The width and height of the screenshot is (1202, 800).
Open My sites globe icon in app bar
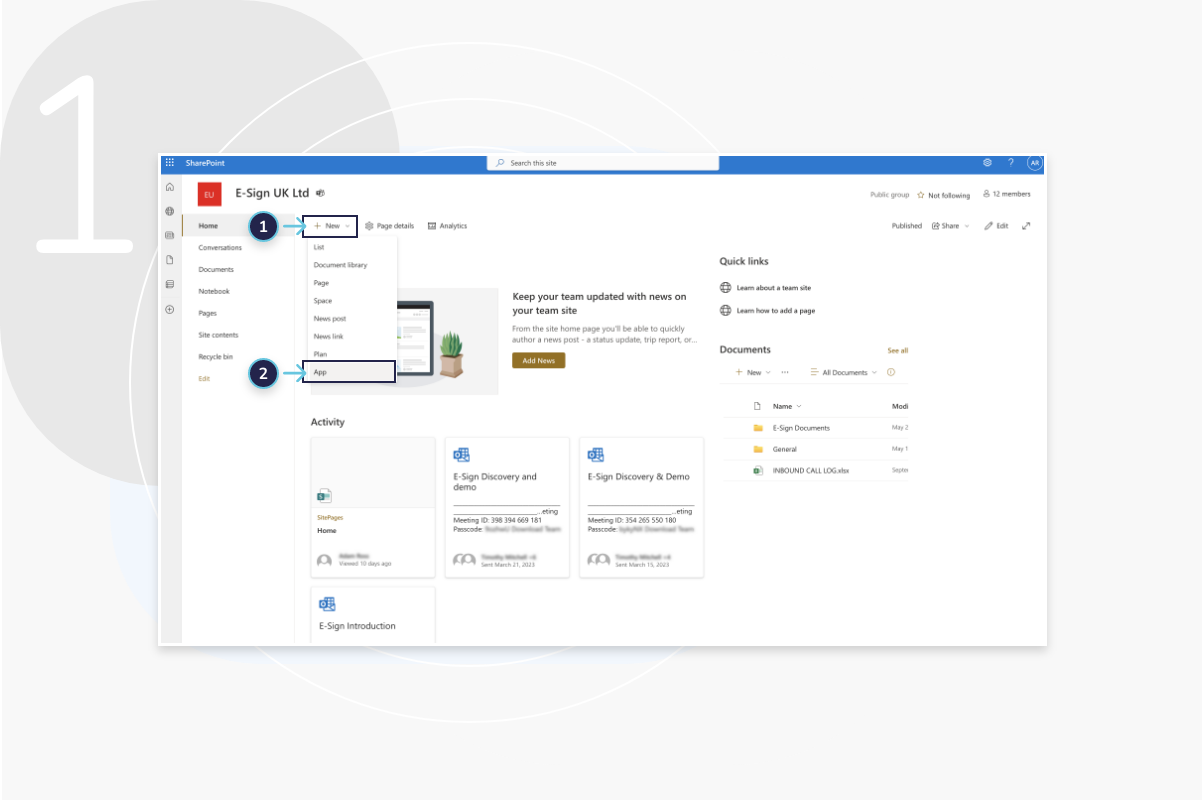[170, 211]
